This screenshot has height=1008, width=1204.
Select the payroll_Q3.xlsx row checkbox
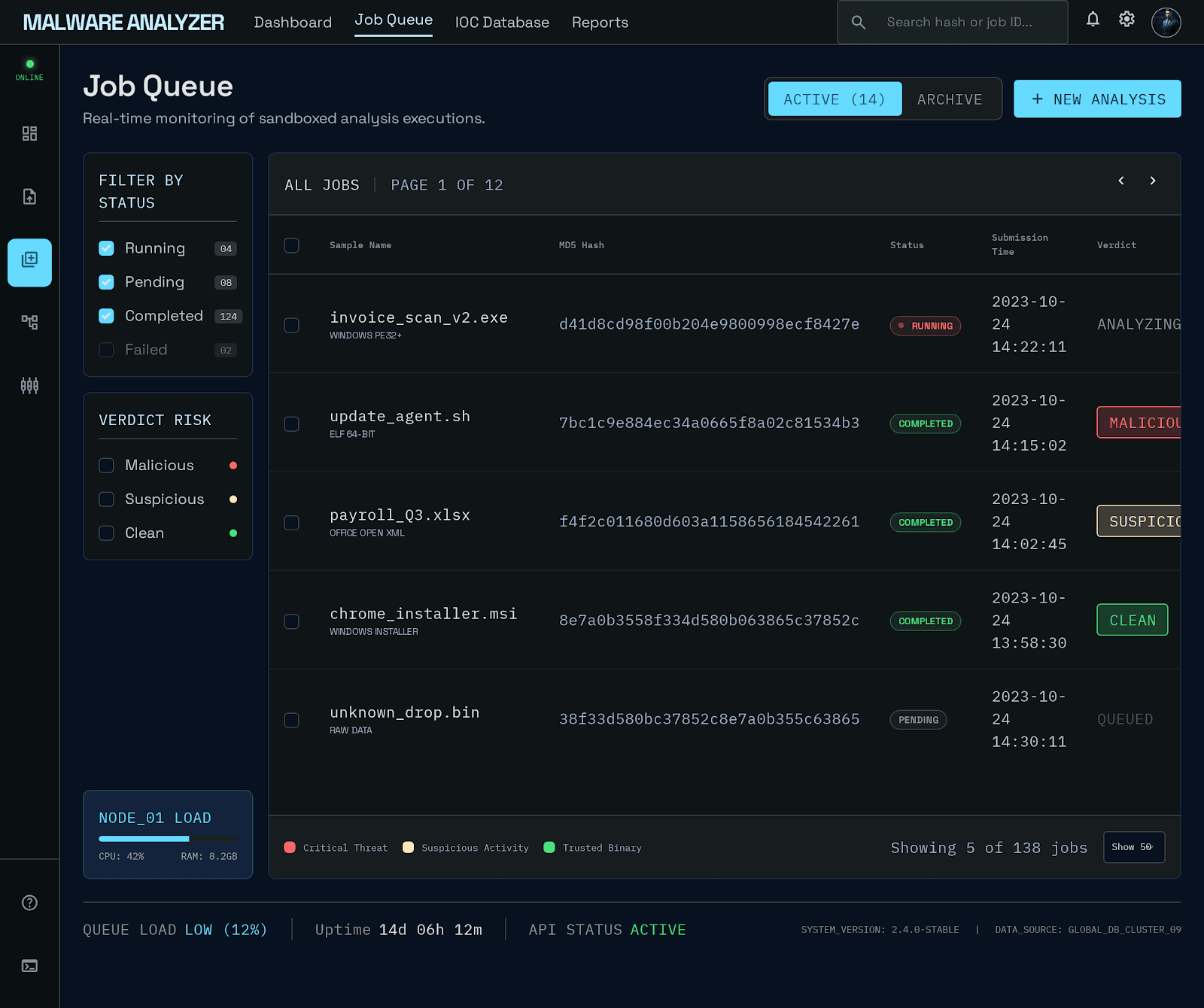pyautogui.click(x=292, y=522)
